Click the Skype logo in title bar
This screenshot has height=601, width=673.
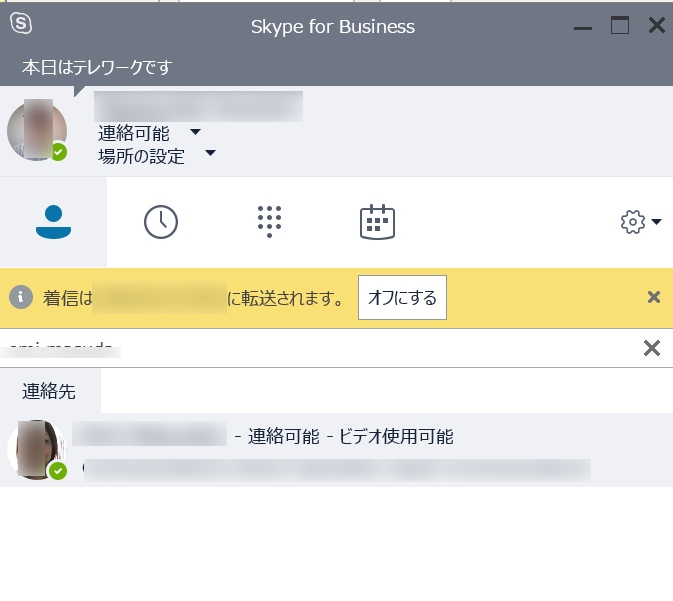click(21, 23)
